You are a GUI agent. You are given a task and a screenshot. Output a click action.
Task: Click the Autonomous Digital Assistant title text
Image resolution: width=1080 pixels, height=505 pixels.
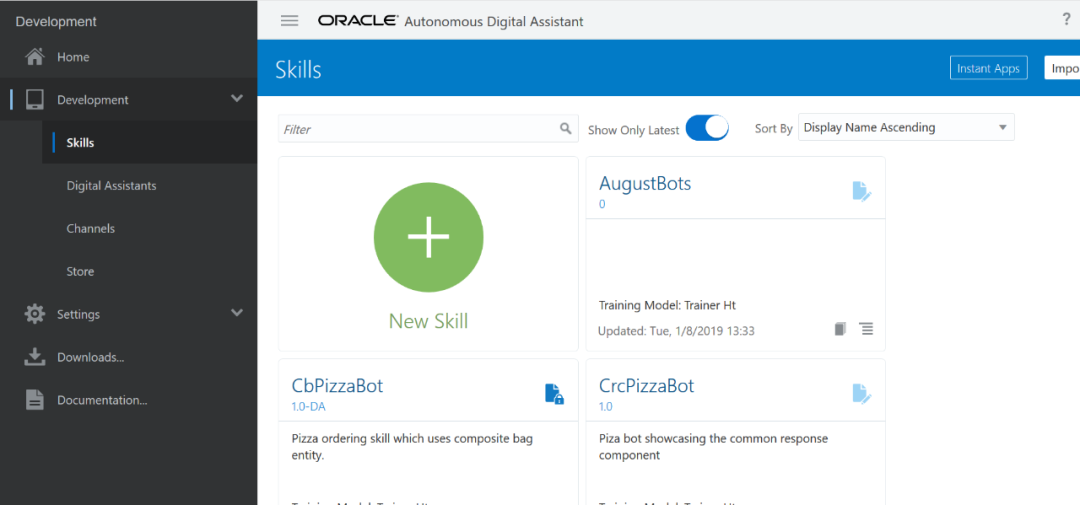click(494, 21)
